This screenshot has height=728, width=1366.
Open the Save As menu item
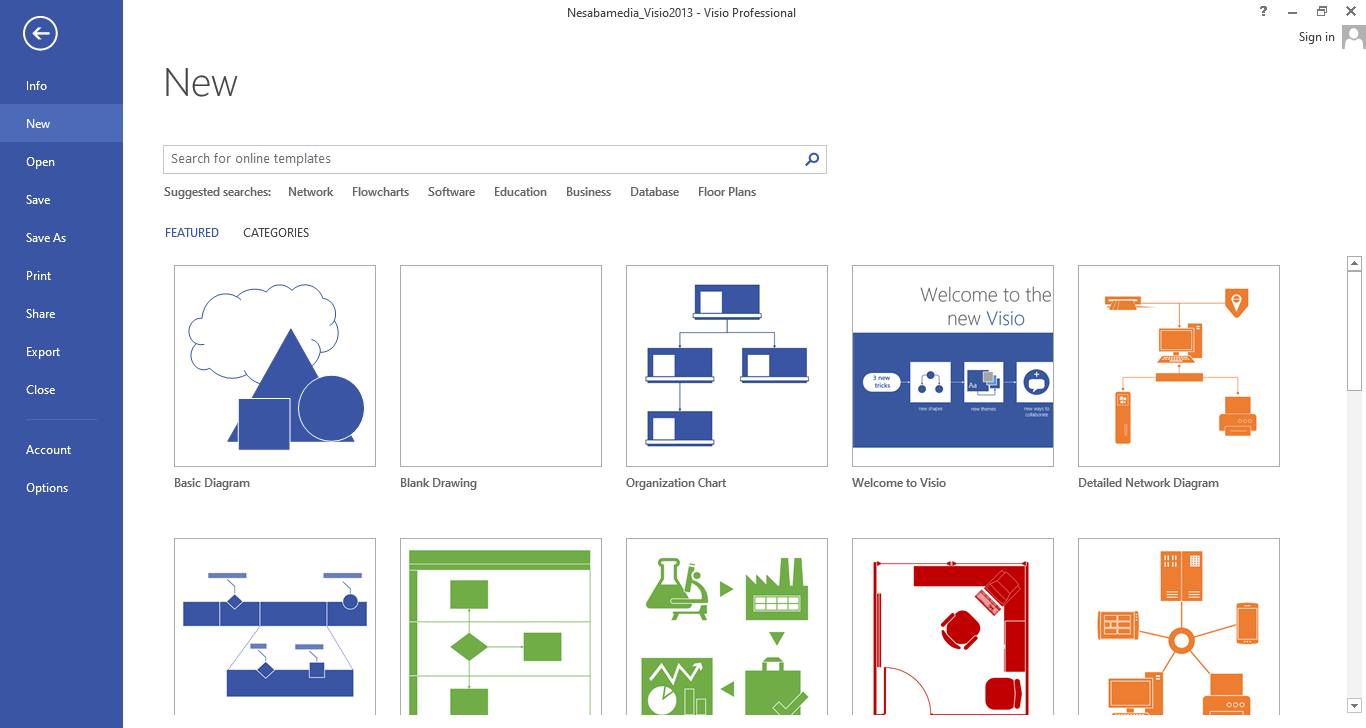click(x=46, y=238)
